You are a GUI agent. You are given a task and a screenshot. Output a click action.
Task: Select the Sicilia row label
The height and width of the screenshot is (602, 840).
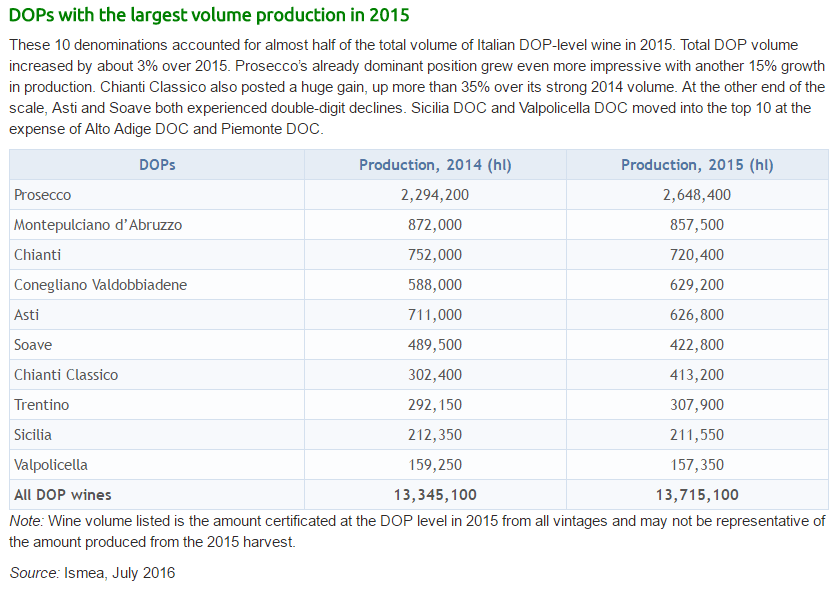[33, 435]
